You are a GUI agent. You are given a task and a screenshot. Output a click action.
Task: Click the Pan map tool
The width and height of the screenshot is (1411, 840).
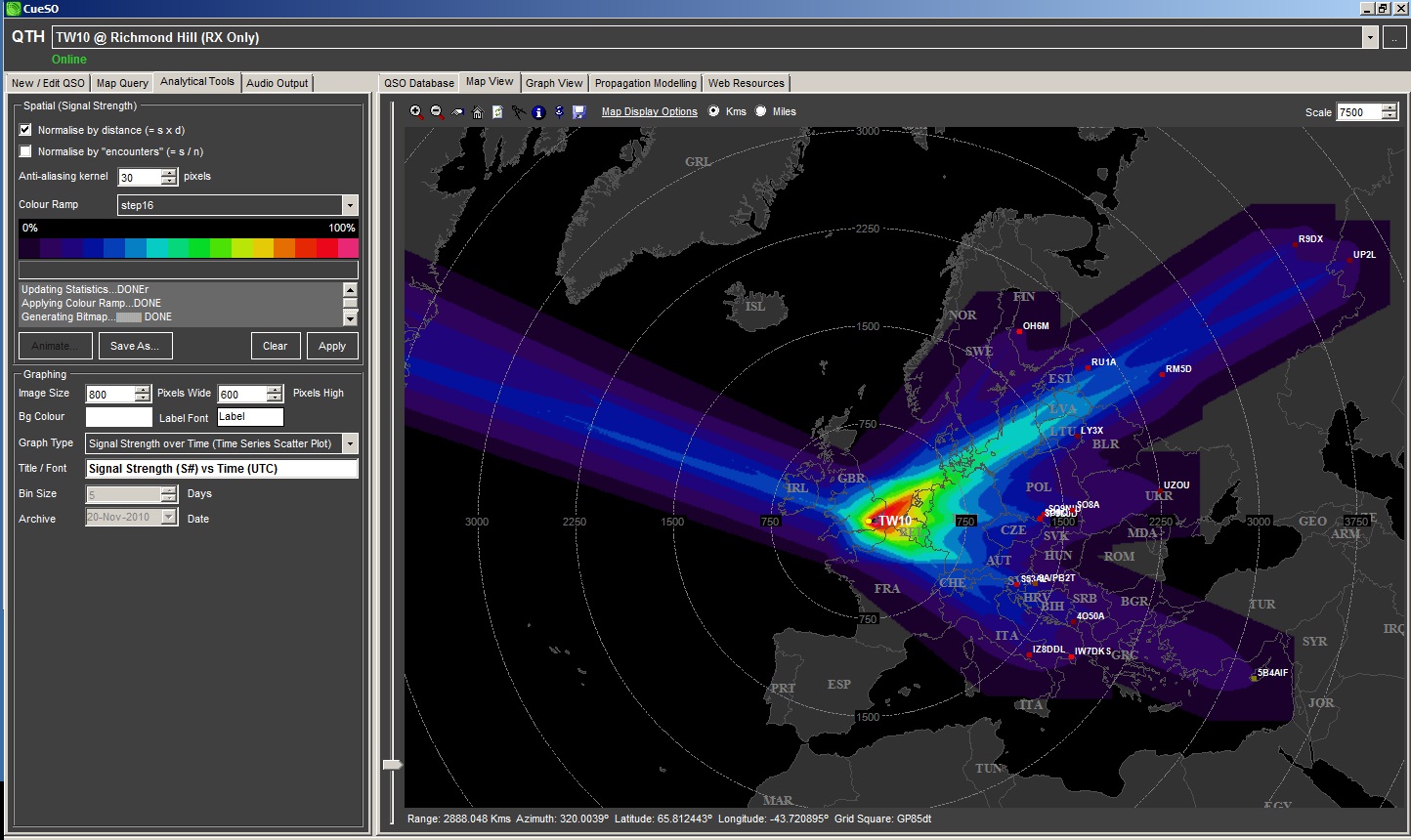(457, 111)
